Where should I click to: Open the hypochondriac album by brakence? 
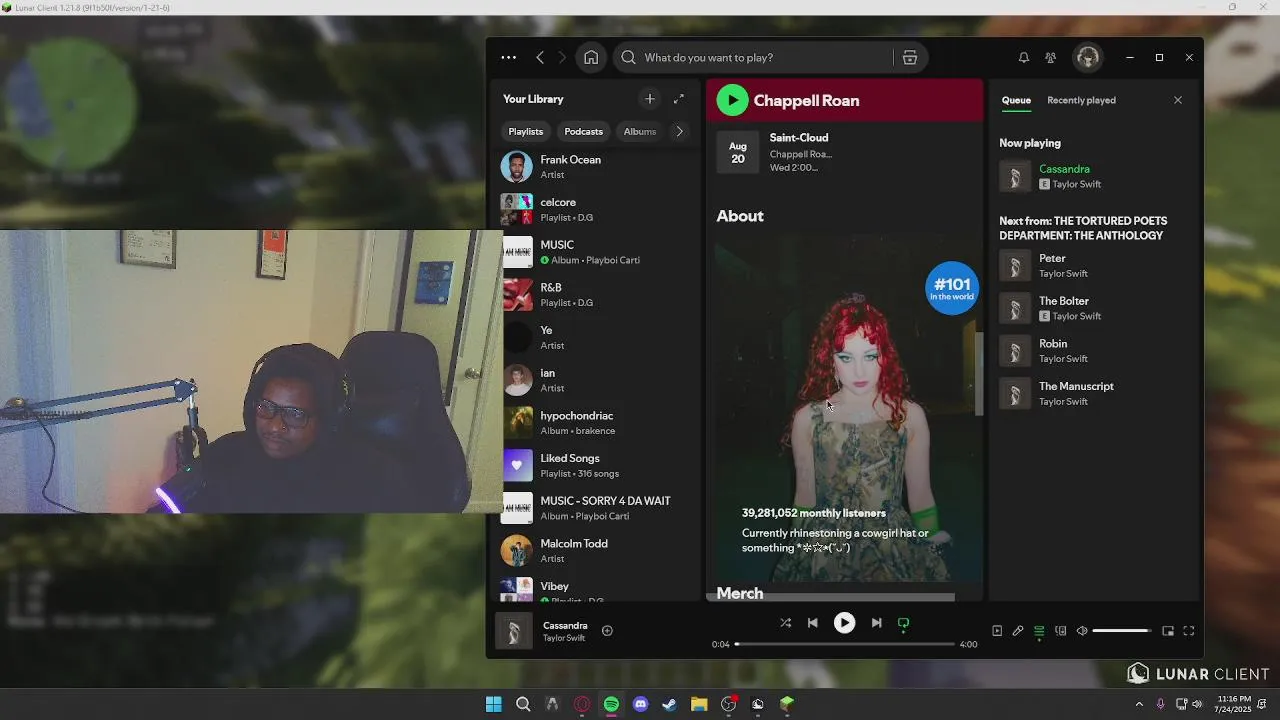pyautogui.click(x=597, y=422)
